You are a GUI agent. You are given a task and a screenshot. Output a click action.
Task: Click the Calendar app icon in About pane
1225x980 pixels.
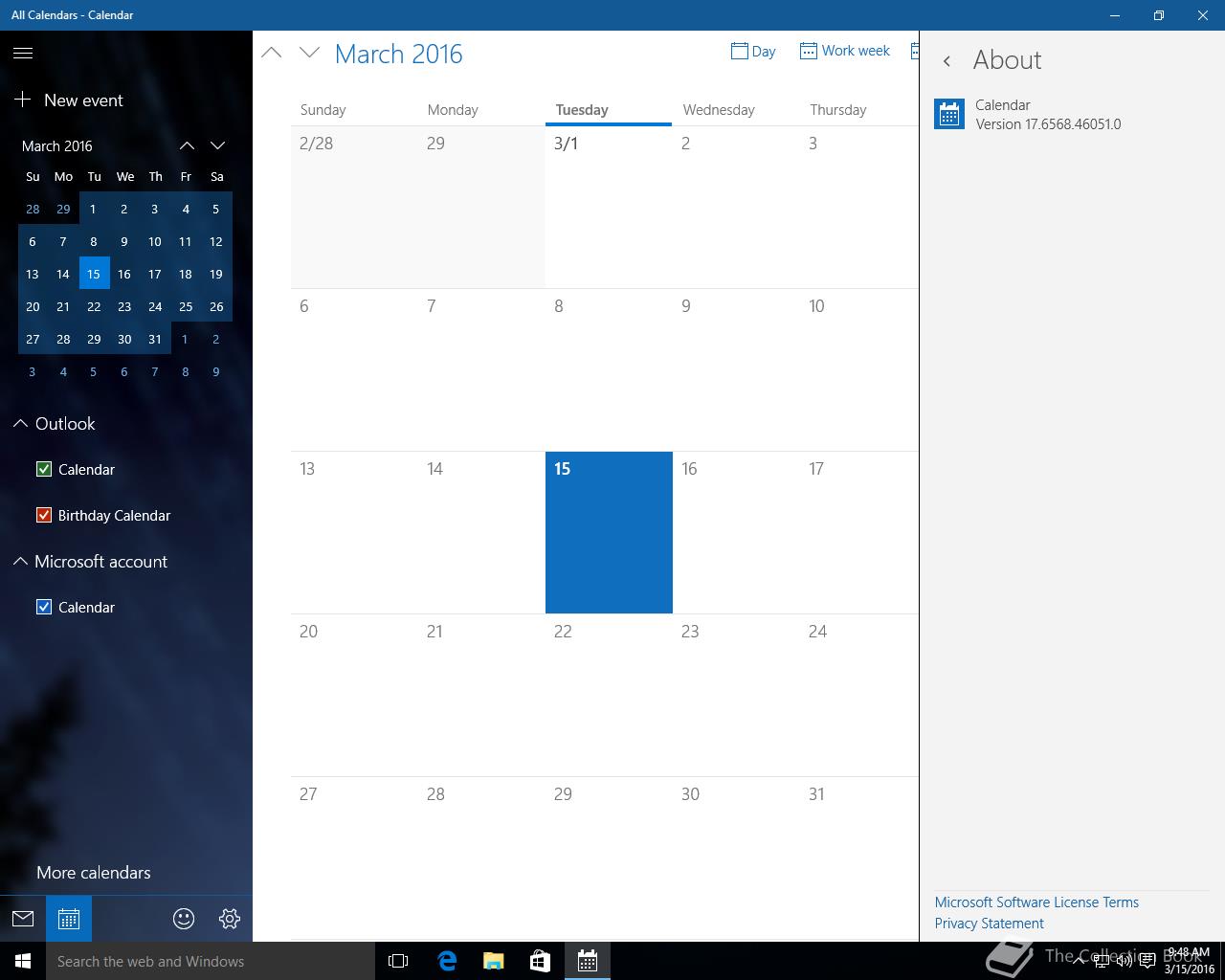pos(949,114)
